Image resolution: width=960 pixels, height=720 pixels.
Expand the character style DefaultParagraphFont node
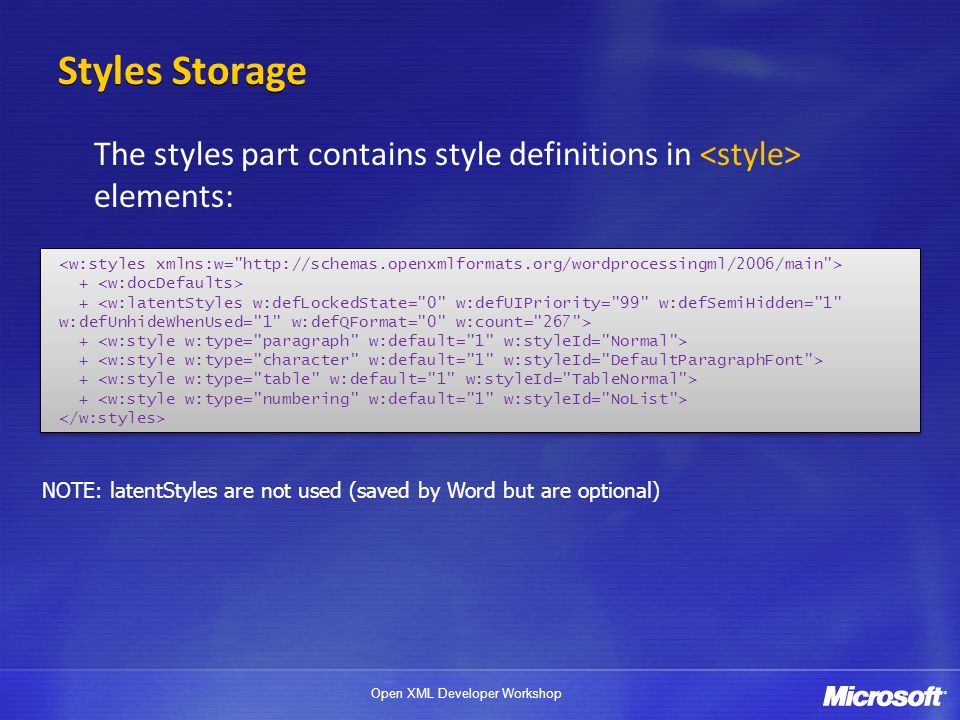tap(83, 361)
